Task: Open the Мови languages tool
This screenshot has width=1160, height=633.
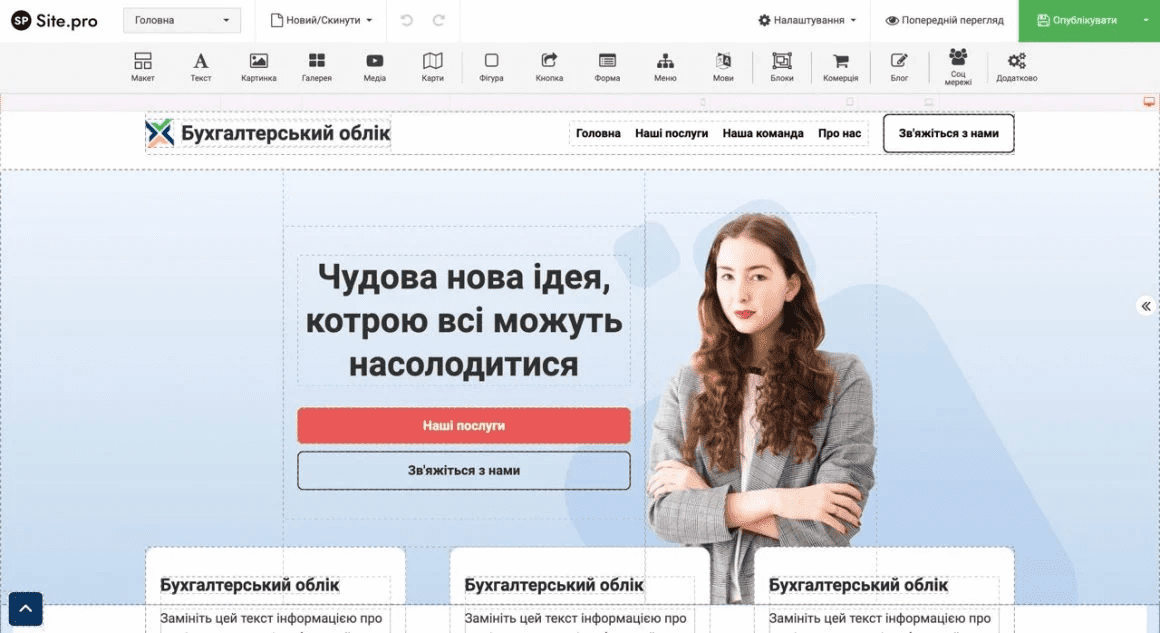Action: tap(723, 67)
